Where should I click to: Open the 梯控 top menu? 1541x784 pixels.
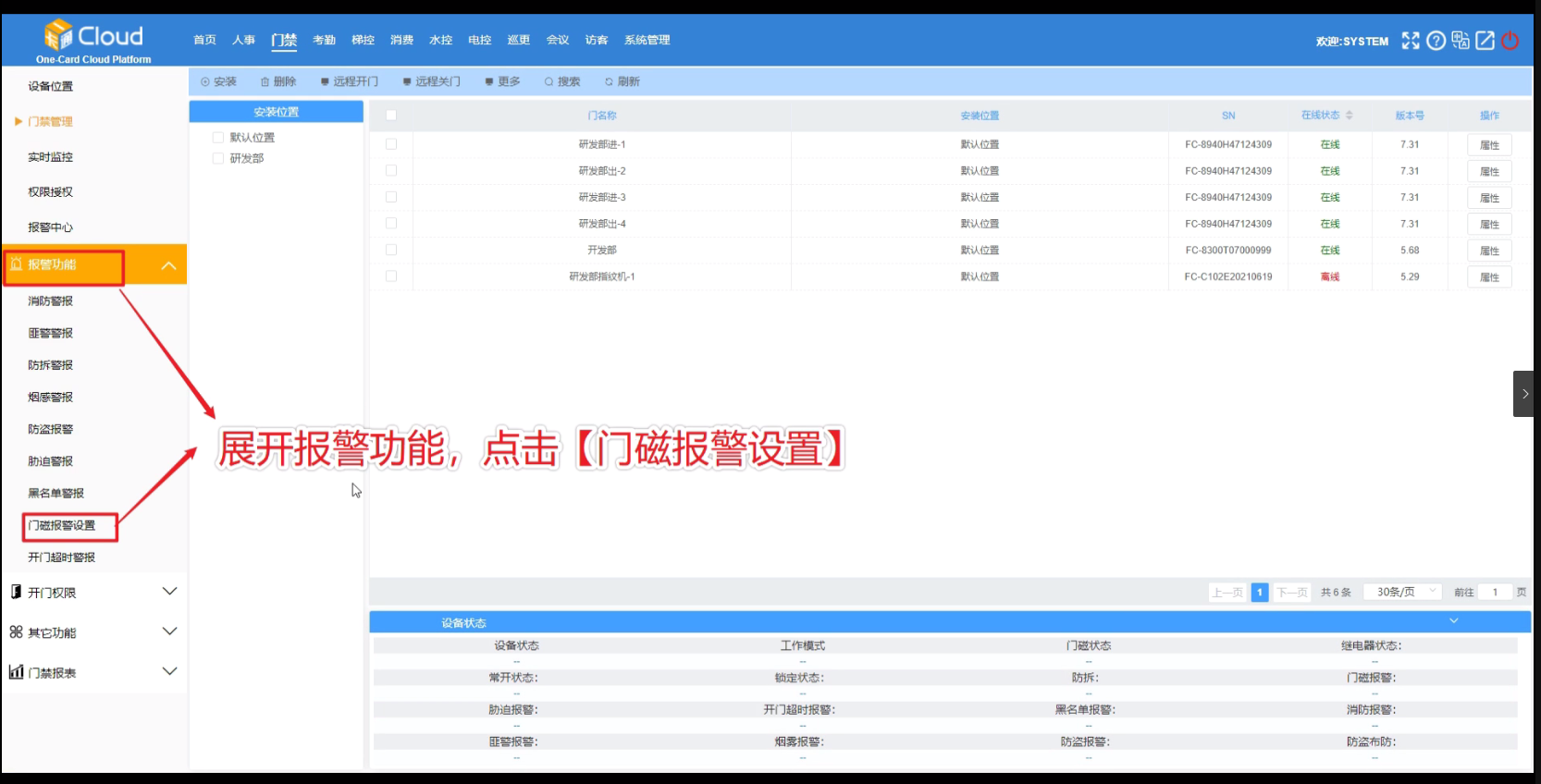(x=363, y=40)
